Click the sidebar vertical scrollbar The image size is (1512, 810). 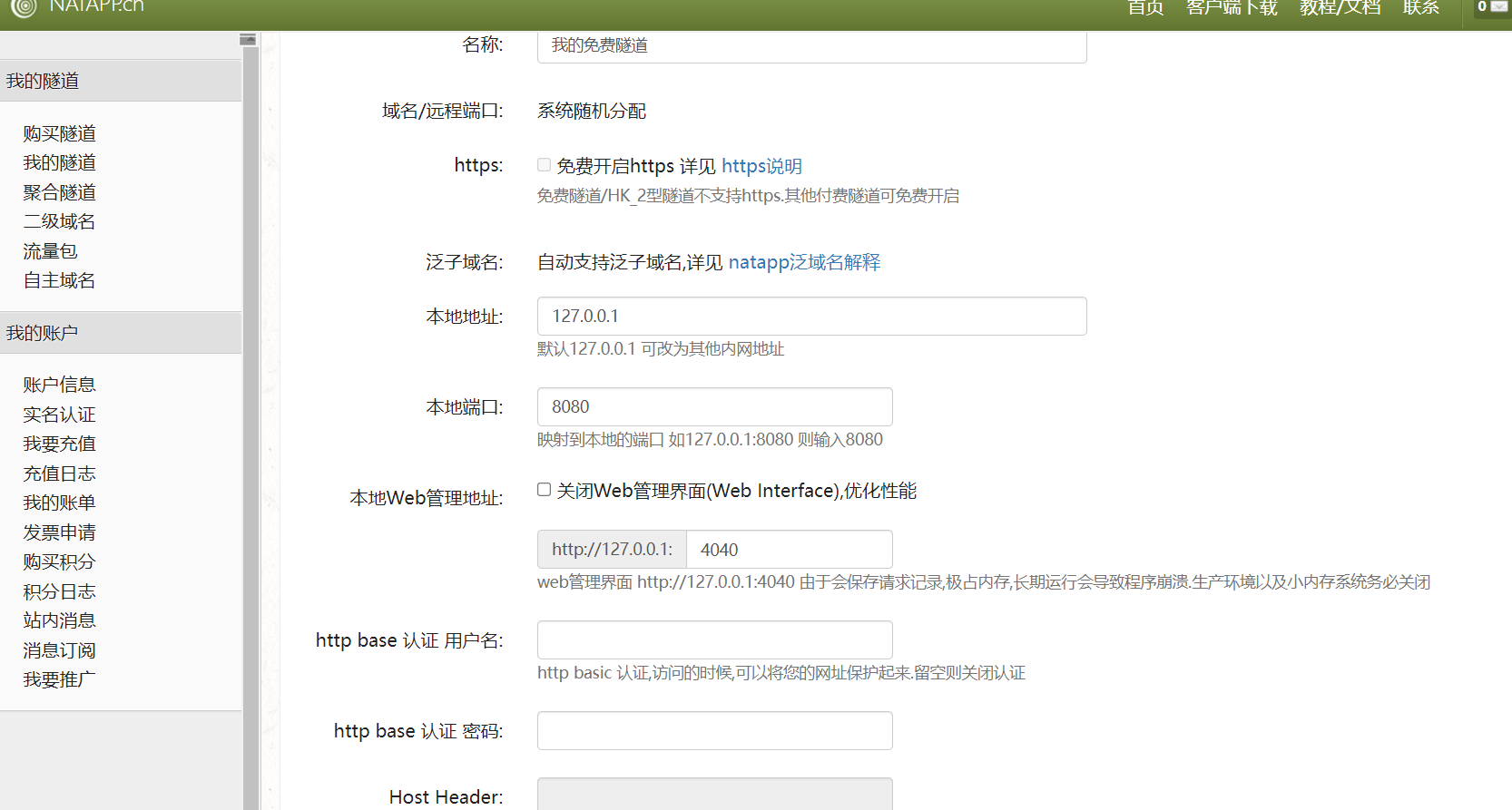250,426
